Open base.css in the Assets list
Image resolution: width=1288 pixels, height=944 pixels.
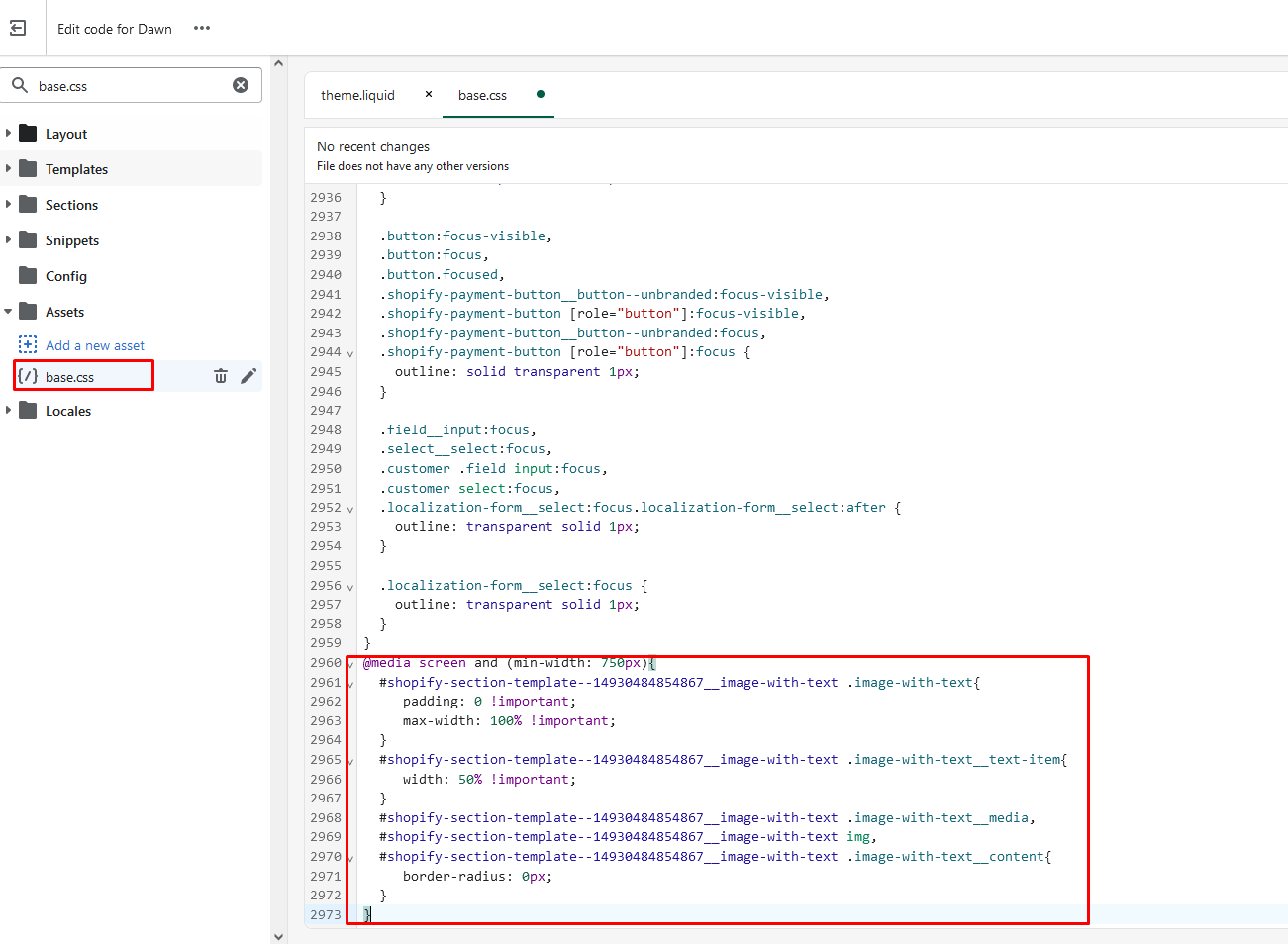69,377
